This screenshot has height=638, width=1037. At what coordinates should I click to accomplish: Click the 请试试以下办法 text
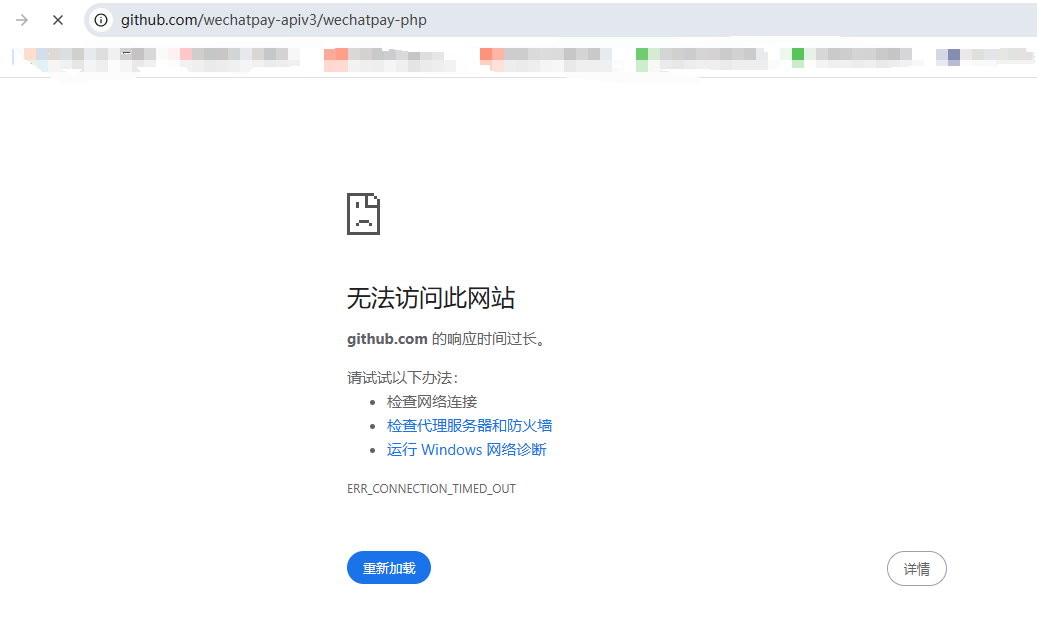[x=403, y=378]
